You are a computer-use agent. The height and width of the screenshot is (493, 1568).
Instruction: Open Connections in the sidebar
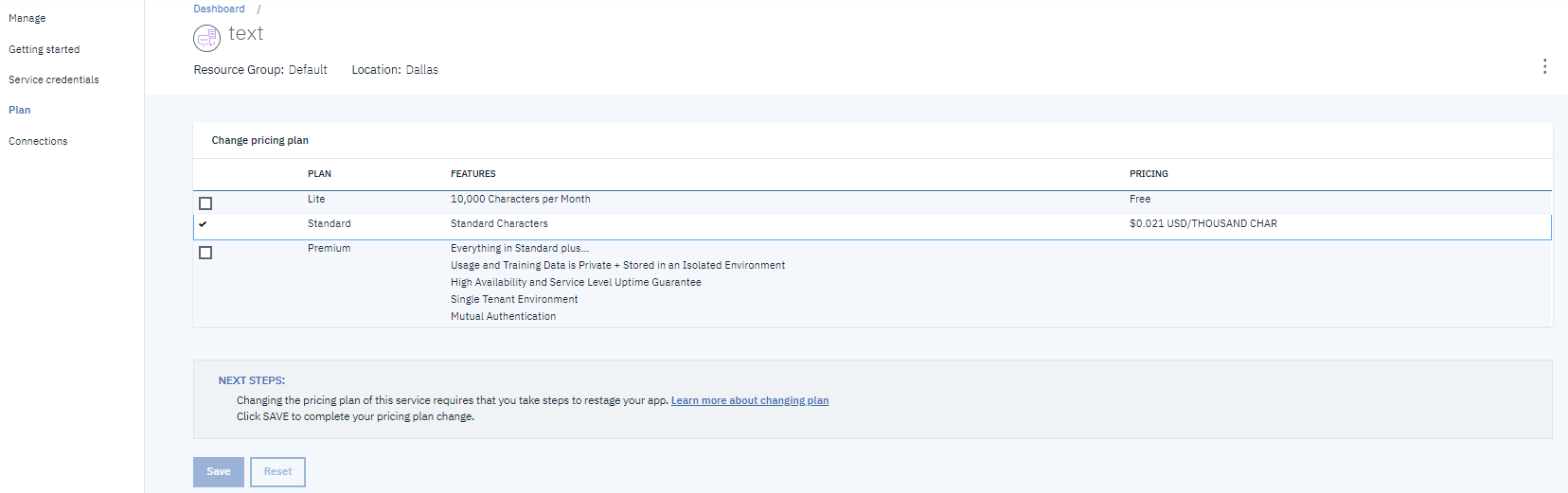[x=38, y=141]
